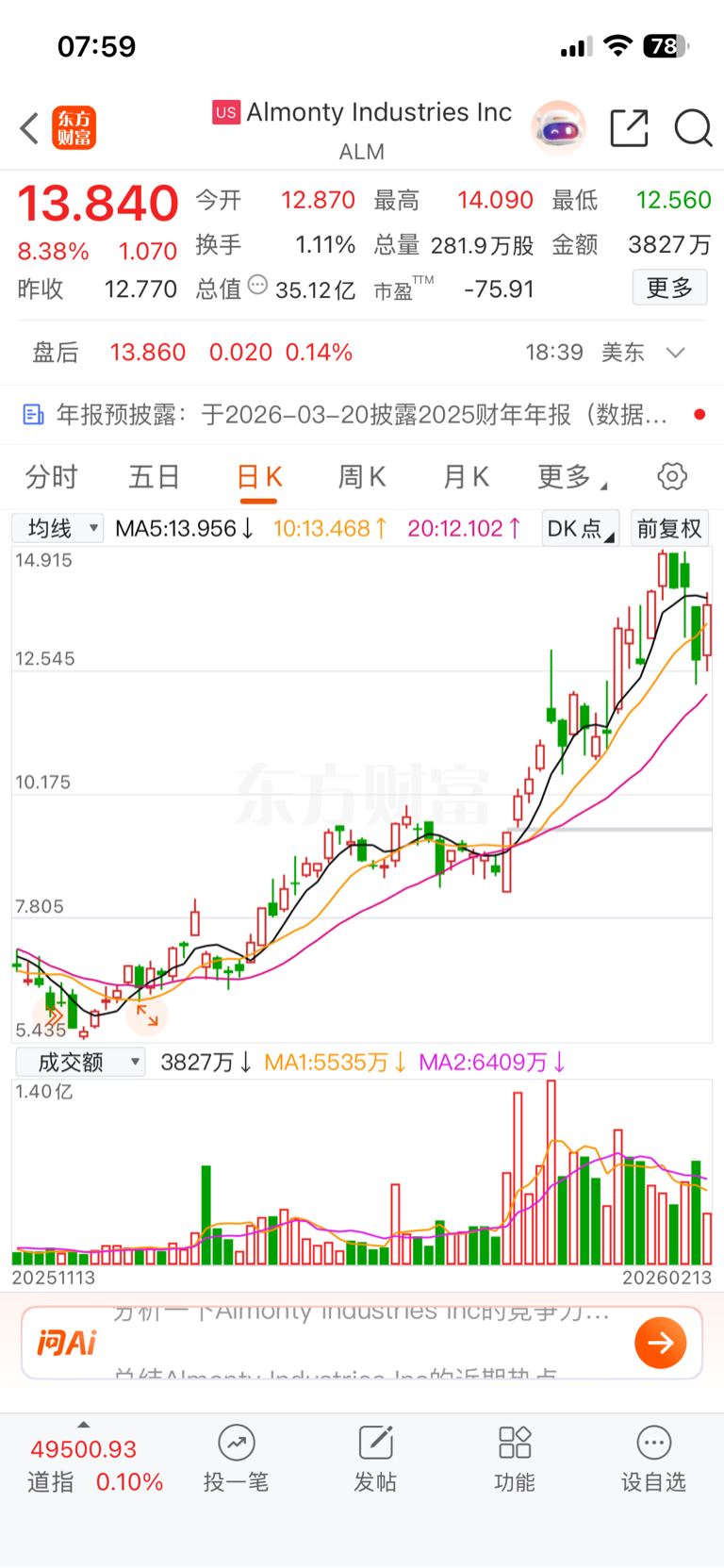The height and width of the screenshot is (1568, 724).
Task: Tap the red notification dot on announcement
Action: 699,415
